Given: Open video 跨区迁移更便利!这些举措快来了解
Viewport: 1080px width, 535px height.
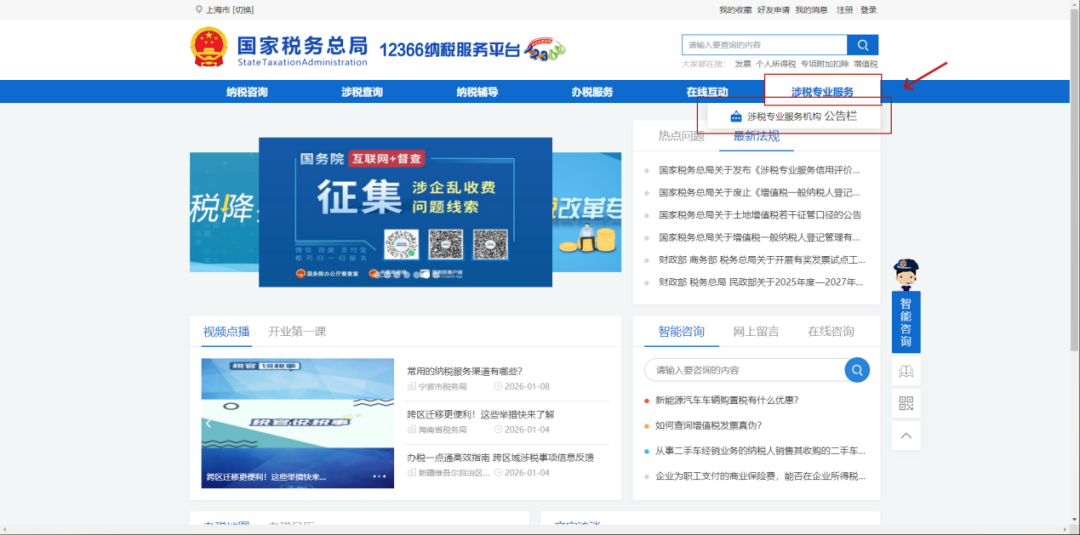Looking at the screenshot, I should tap(480, 415).
